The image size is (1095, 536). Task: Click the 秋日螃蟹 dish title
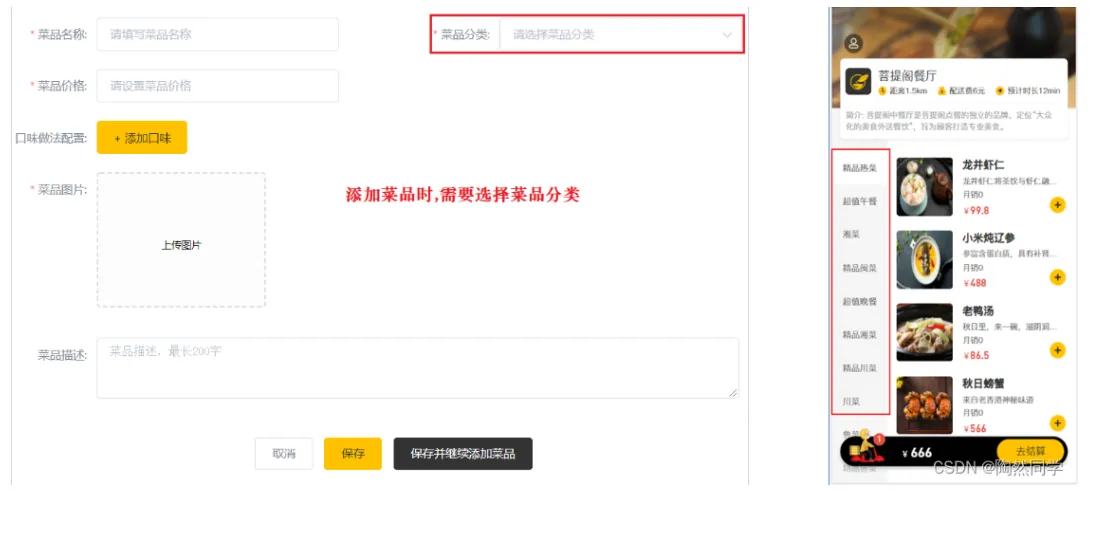(x=983, y=383)
